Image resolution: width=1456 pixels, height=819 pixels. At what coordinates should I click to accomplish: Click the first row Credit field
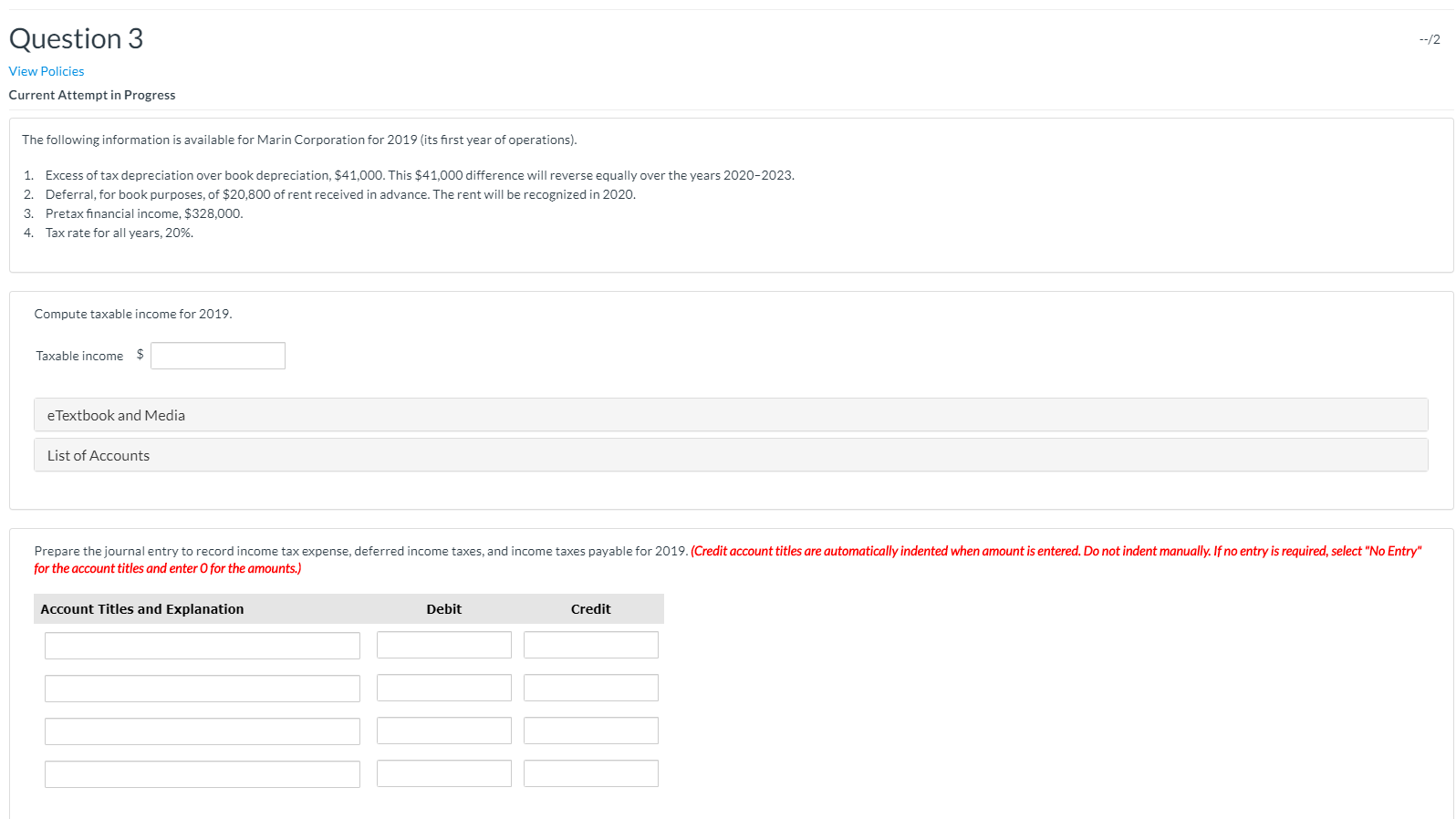point(591,645)
